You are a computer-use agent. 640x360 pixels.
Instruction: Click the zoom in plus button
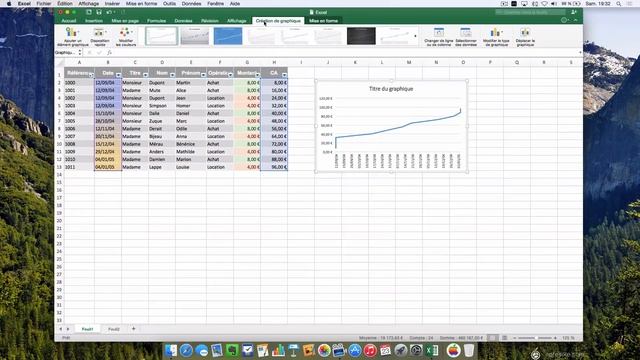(x=555, y=338)
